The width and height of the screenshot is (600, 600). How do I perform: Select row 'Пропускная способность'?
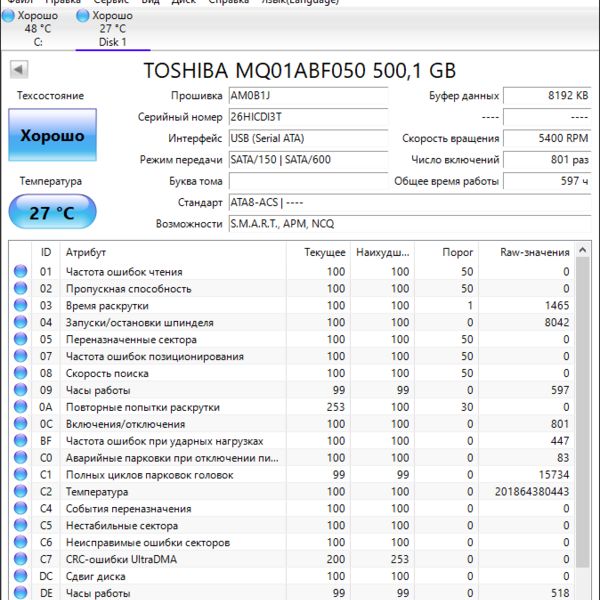[292, 288]
